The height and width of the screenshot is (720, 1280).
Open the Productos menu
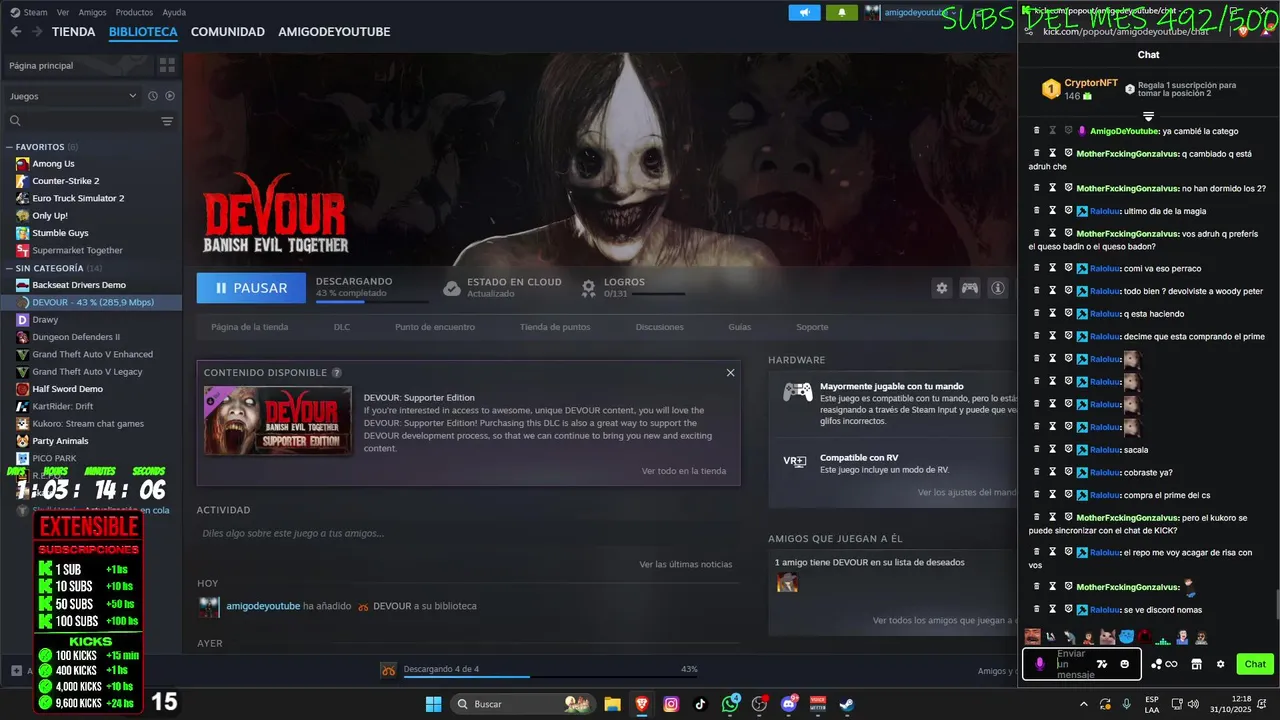click(x=134, y=12)
